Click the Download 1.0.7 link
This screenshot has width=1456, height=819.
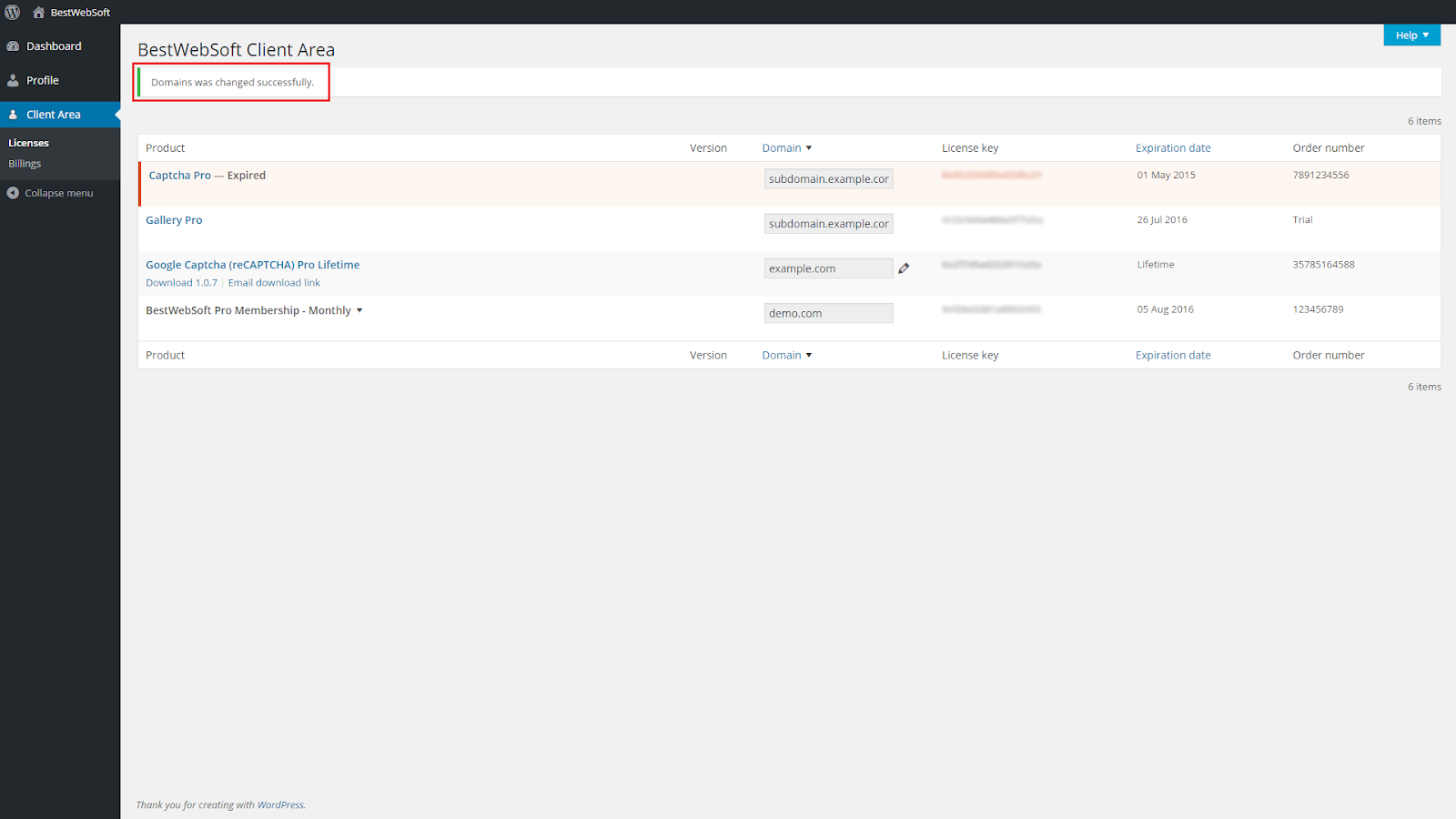coord(182,283)
